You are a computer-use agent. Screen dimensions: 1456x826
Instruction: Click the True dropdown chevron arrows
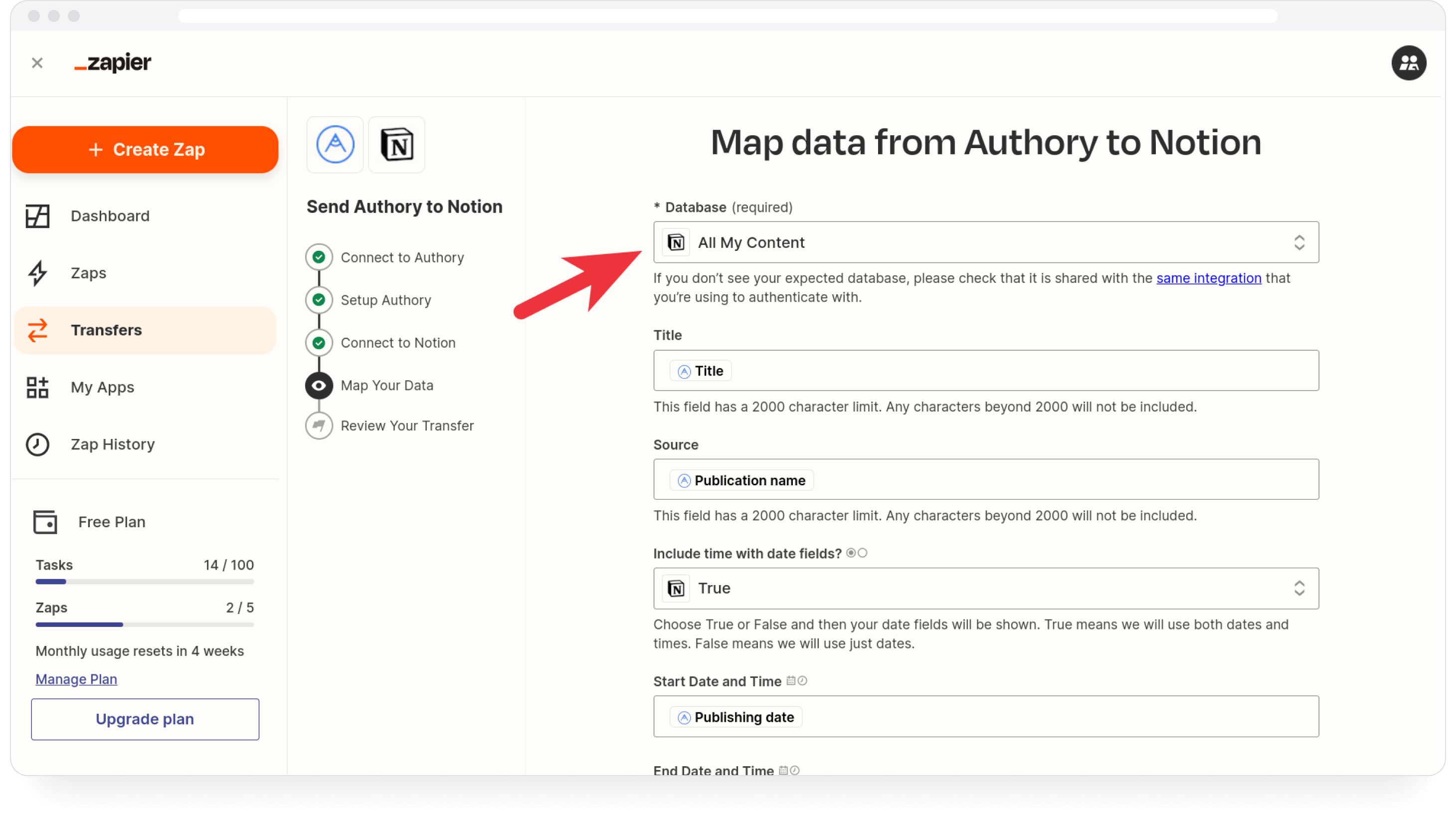1299,589
